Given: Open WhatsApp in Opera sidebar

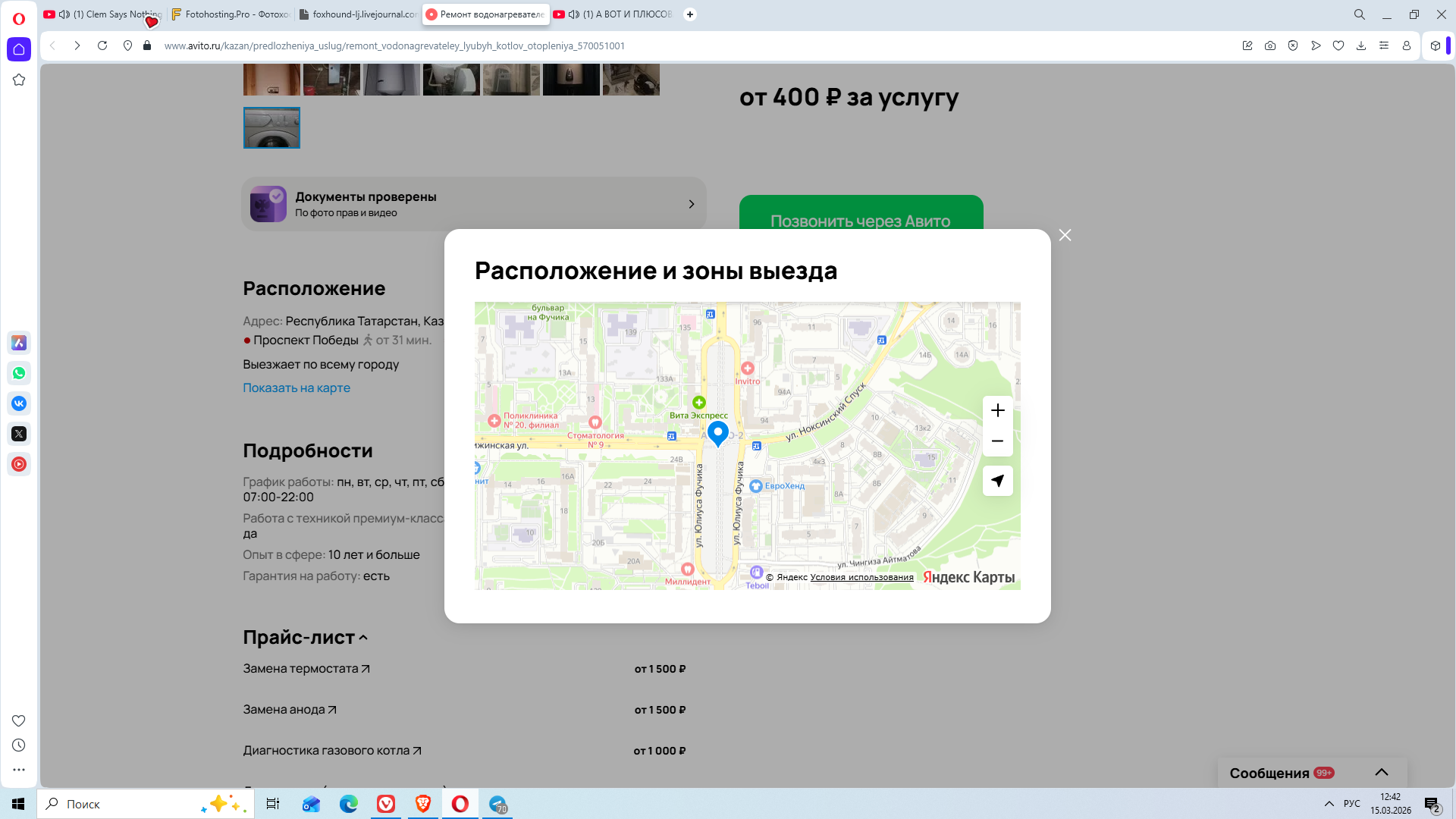Looking at the screenshot, I should click(x=19, y=373).
